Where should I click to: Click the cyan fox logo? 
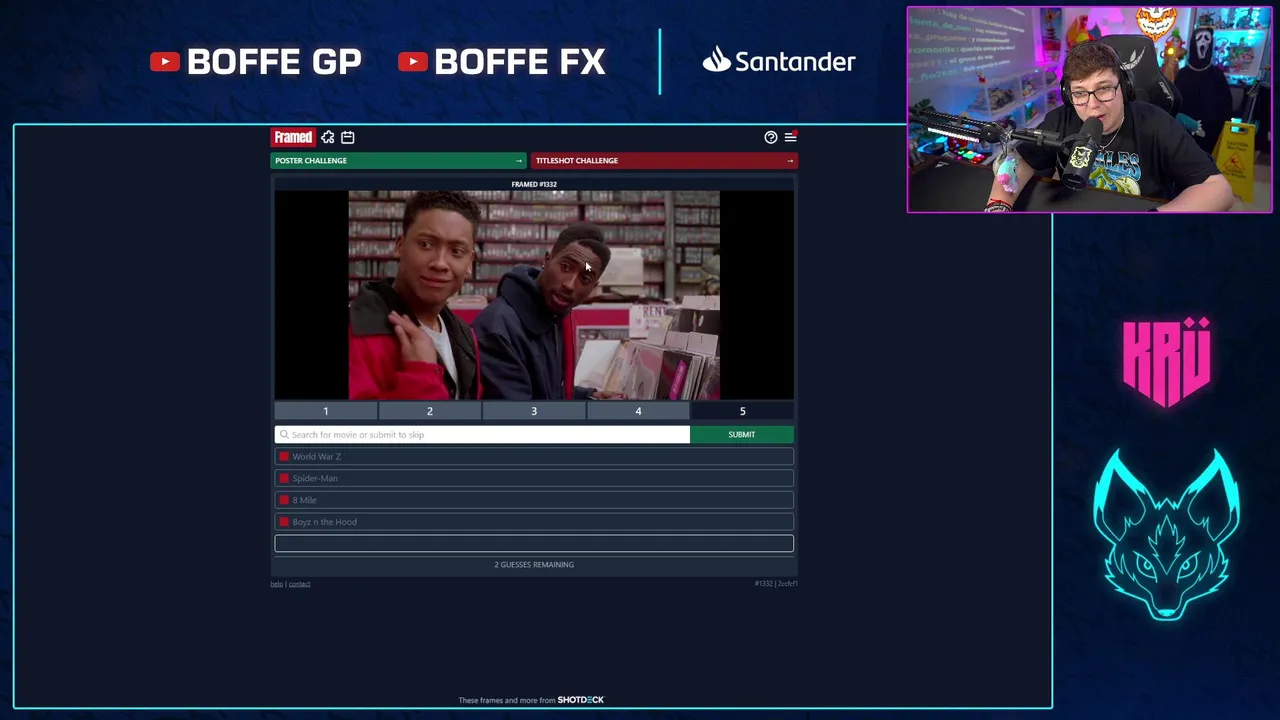[1167, 534]
